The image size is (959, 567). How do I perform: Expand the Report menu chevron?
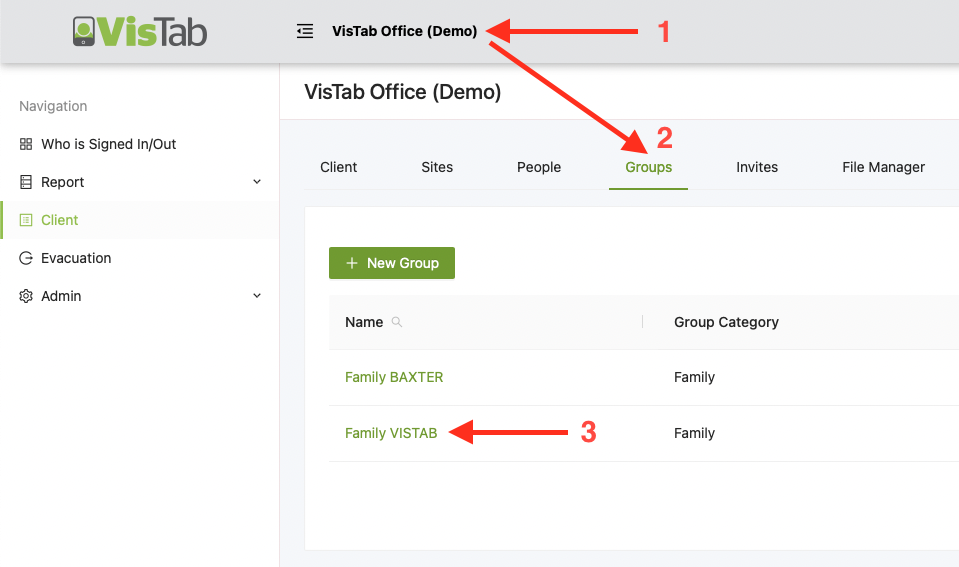[257, 182]
